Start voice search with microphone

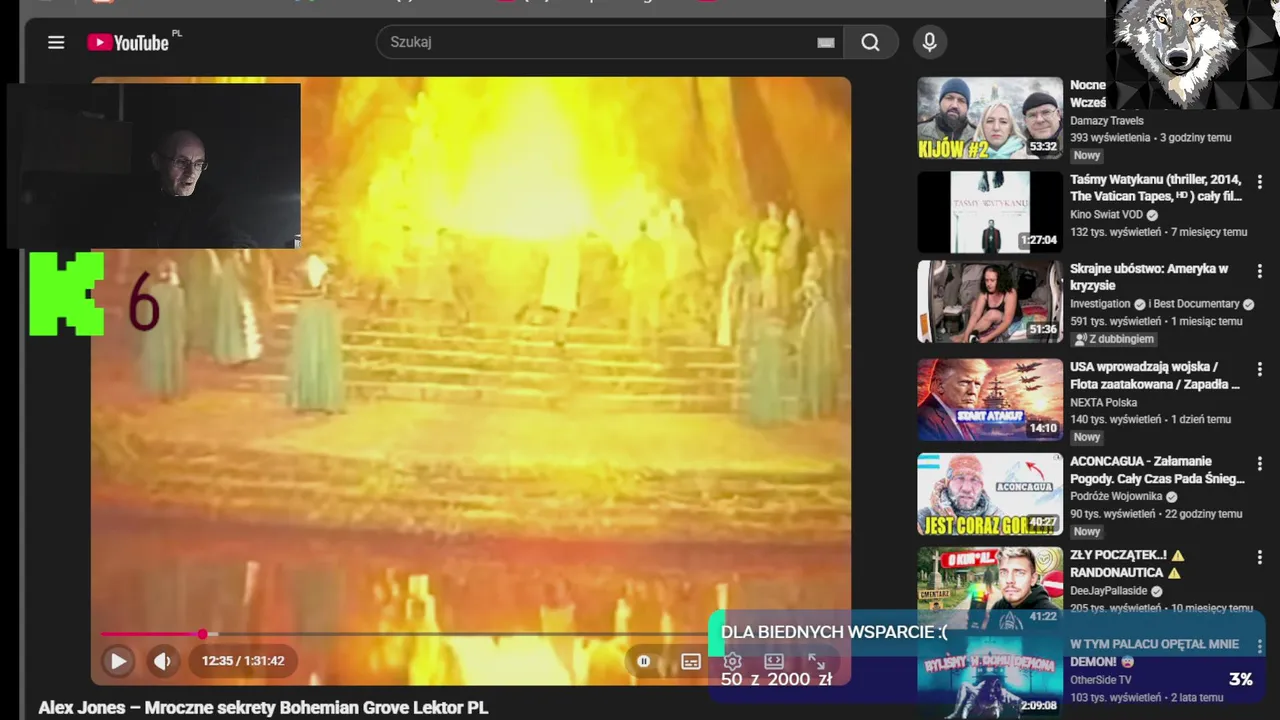(929, 42)
